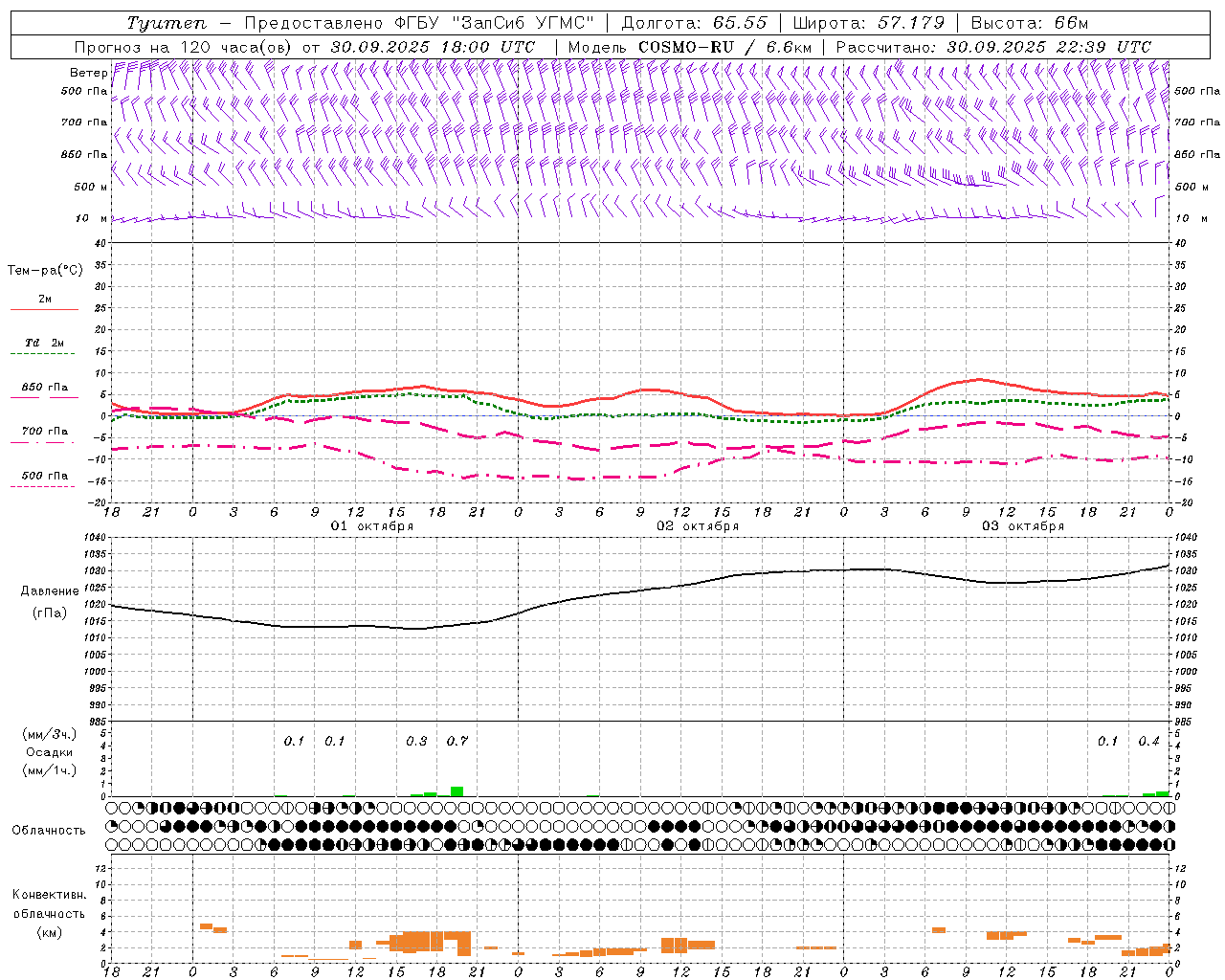Click the "03 октября" date label
This screenshot has width=1225, height=980.
click(1023, 526)
